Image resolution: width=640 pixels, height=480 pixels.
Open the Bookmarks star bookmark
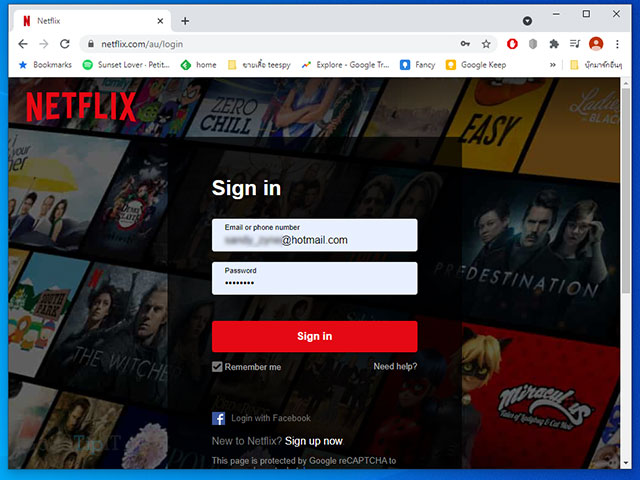click(x=45, y=65)
